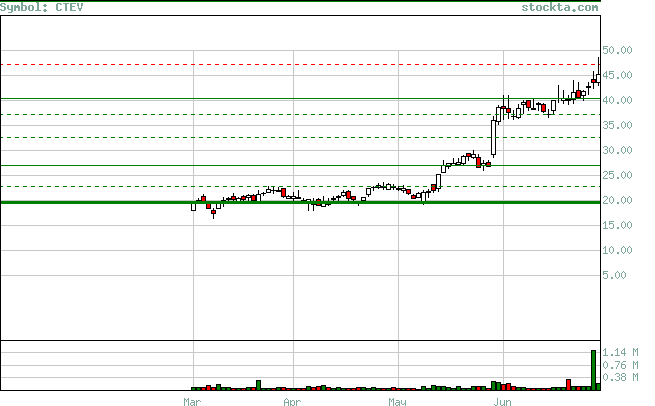The width and height of the screenshot is (655, 406).
Task: Click the tall red volume bar in late June
Action: point(569,385)
